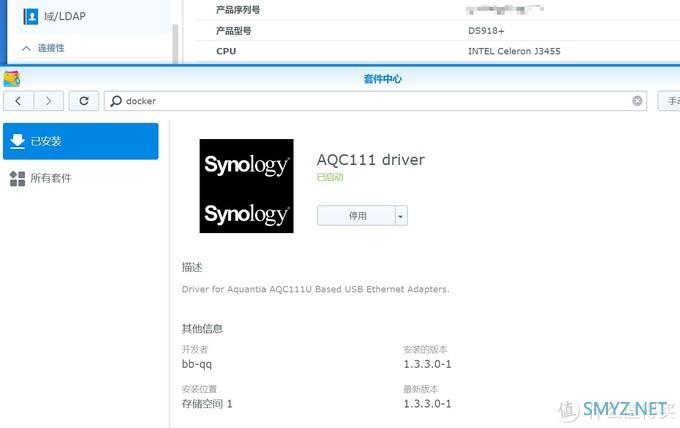Open the 已安装 installed packages tab
The width and height of the screenshot is (680, 428).
coord(81,141)
